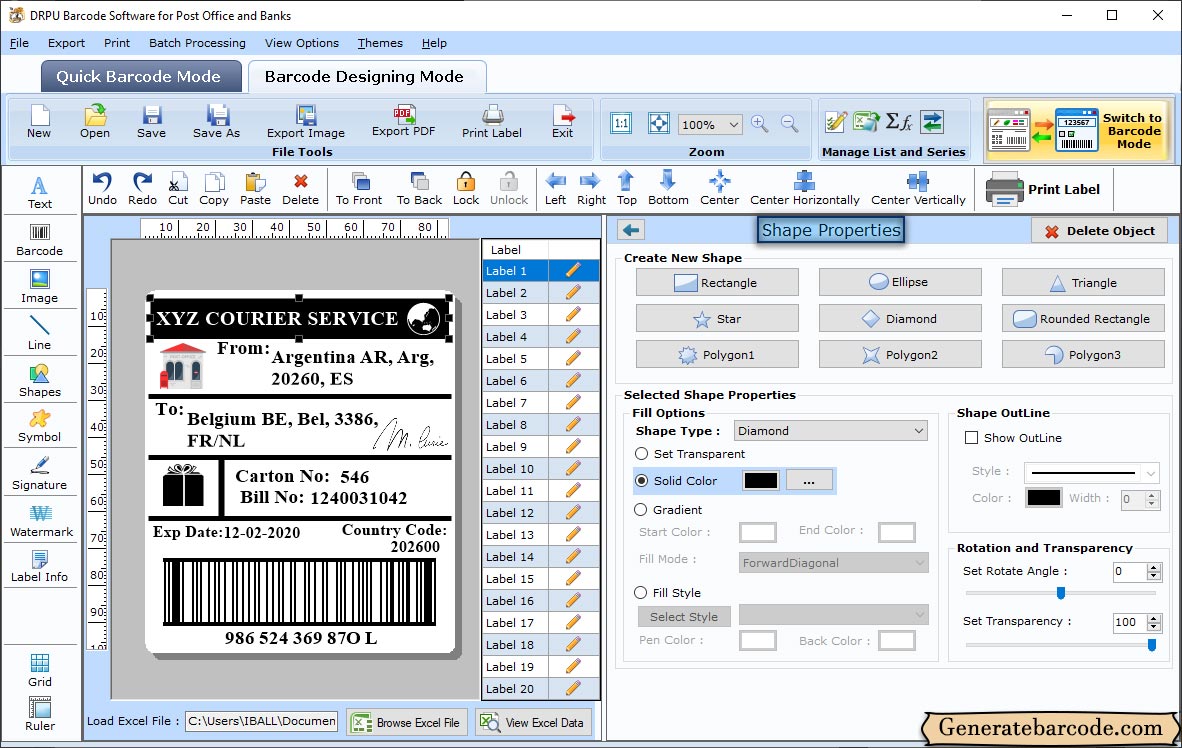Image resolution: width=1182 pixels, height=748 pixels.
Task: Click the Set Rotate Angle value field
Action: tap(1129, 572)
